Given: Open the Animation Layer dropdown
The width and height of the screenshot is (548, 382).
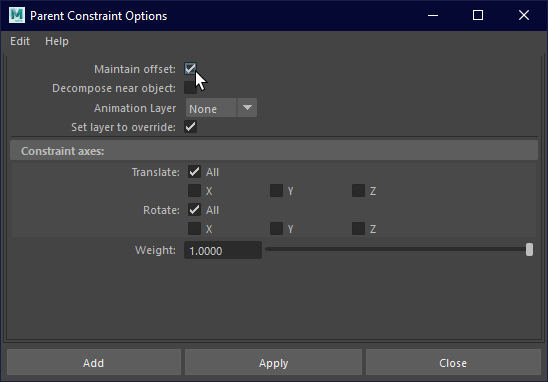Looking at the screenshot, I should coord(221,108).
